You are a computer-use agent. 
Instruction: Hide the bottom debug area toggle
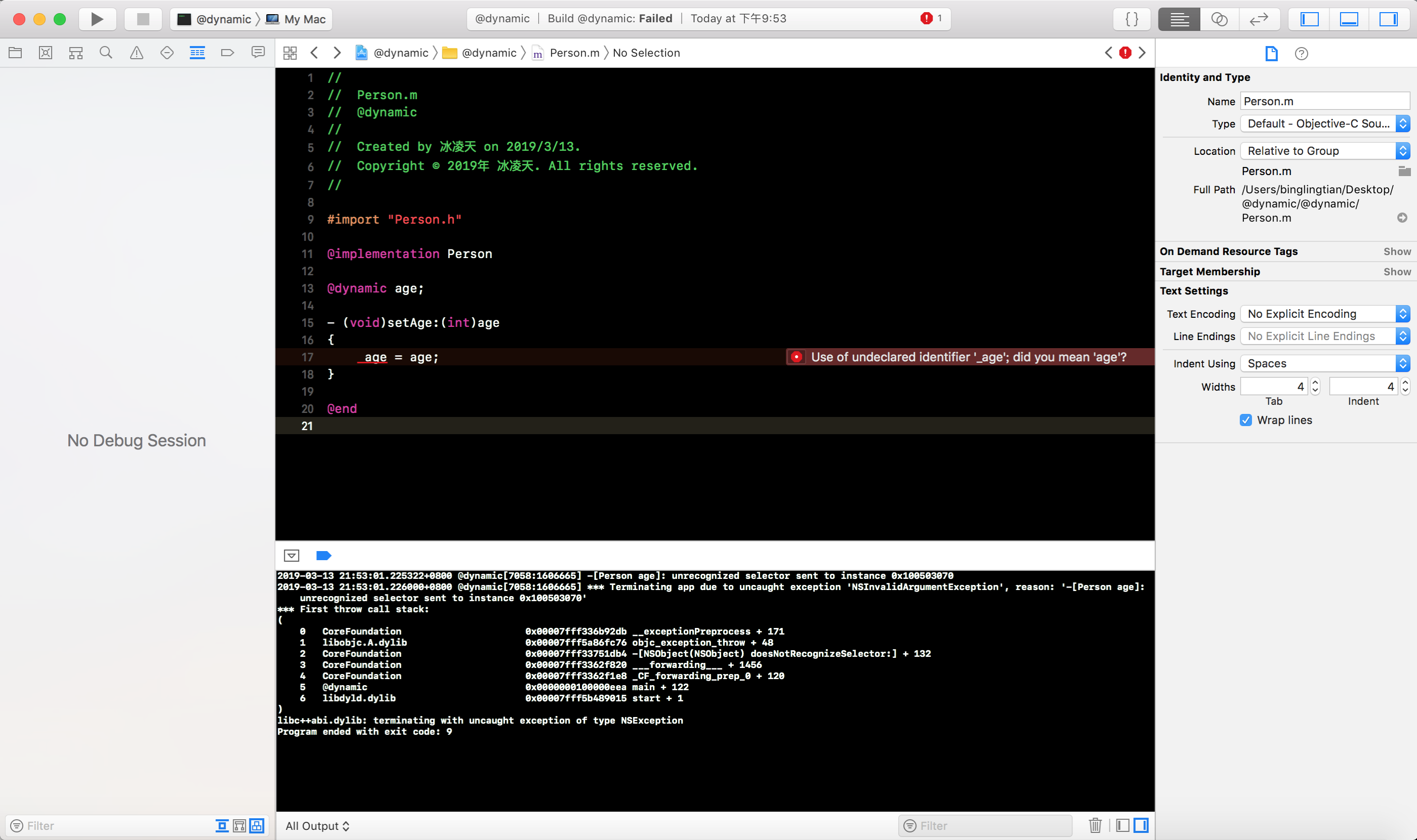(x=1349, y=19)
